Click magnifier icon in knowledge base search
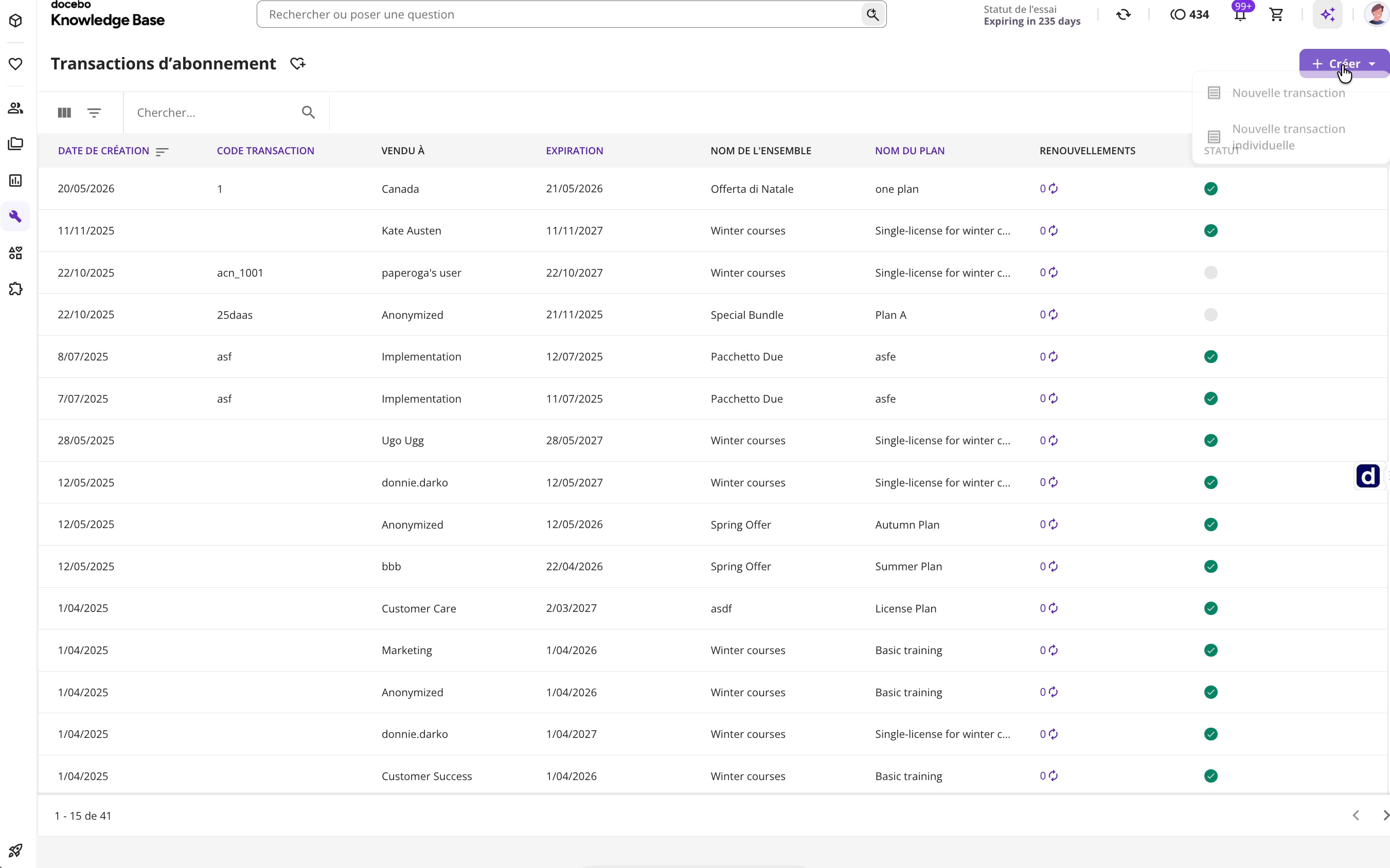 pyautogui.click(x=872, y=14)
